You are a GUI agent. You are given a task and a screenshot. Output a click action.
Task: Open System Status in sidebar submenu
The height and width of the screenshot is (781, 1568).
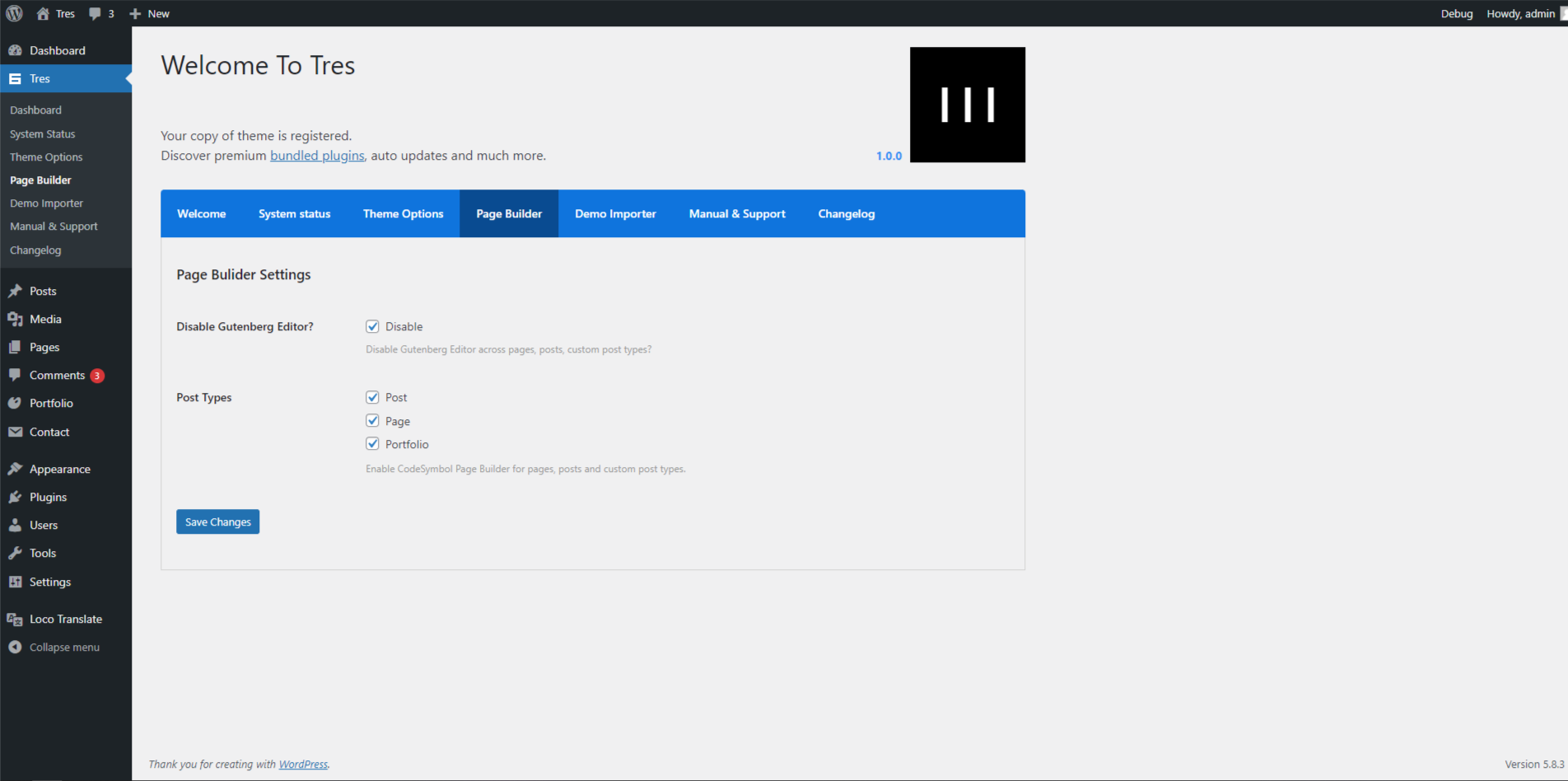click(42, 134)
